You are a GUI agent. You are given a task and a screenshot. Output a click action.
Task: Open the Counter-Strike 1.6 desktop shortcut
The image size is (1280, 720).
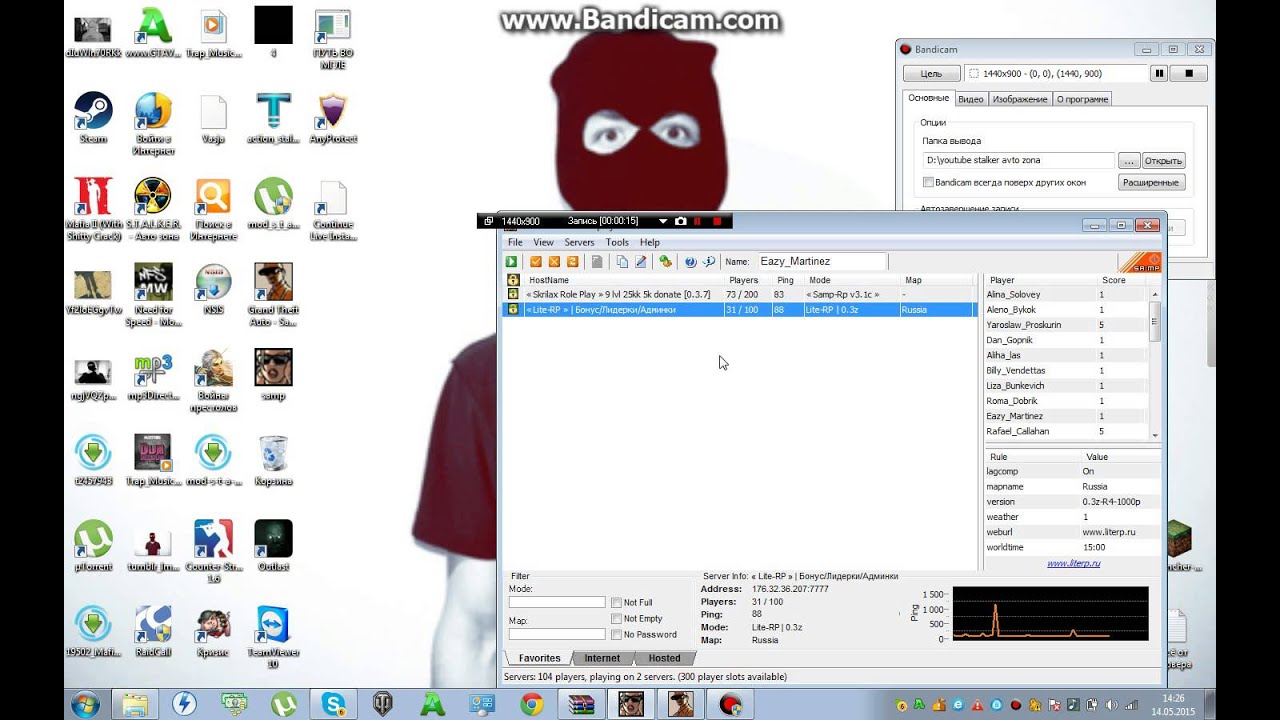coord(213,551)
